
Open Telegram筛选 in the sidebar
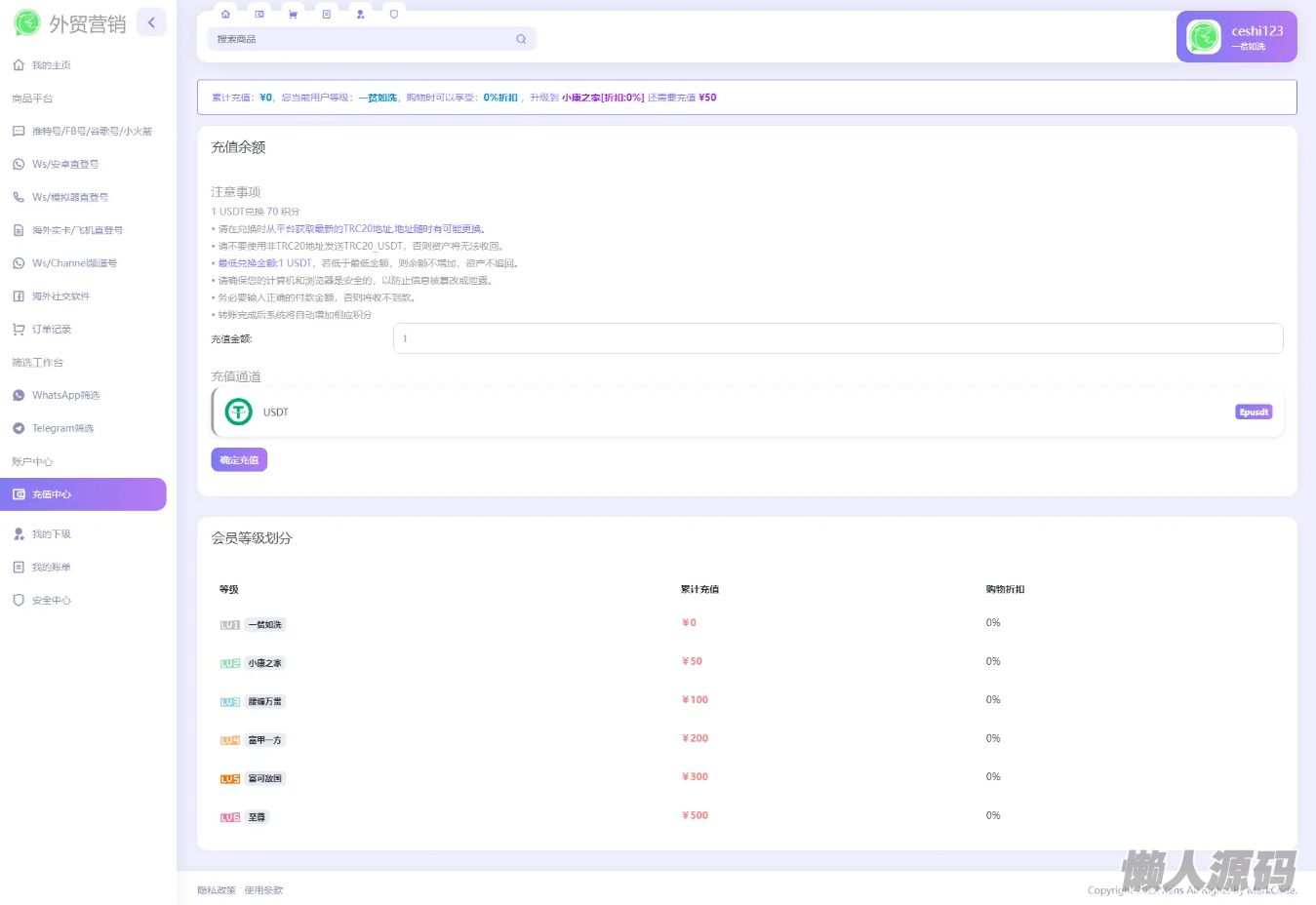(x=62, y=429)
